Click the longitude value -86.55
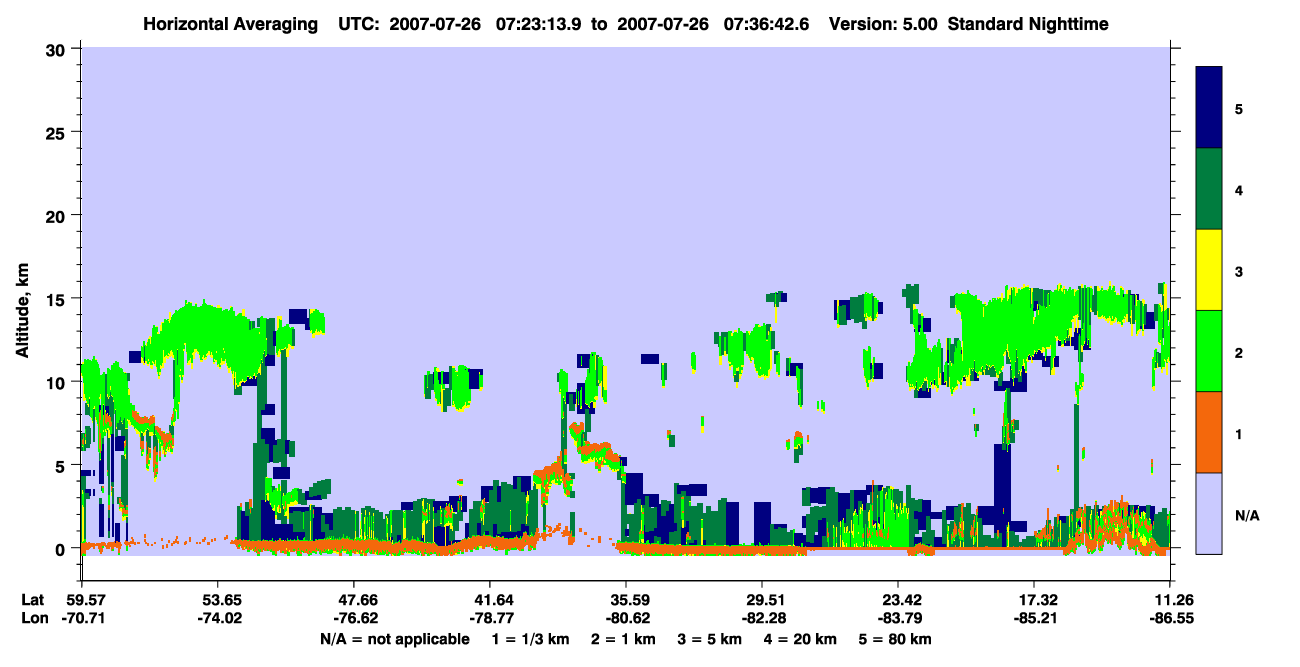 coord(1170,618)
